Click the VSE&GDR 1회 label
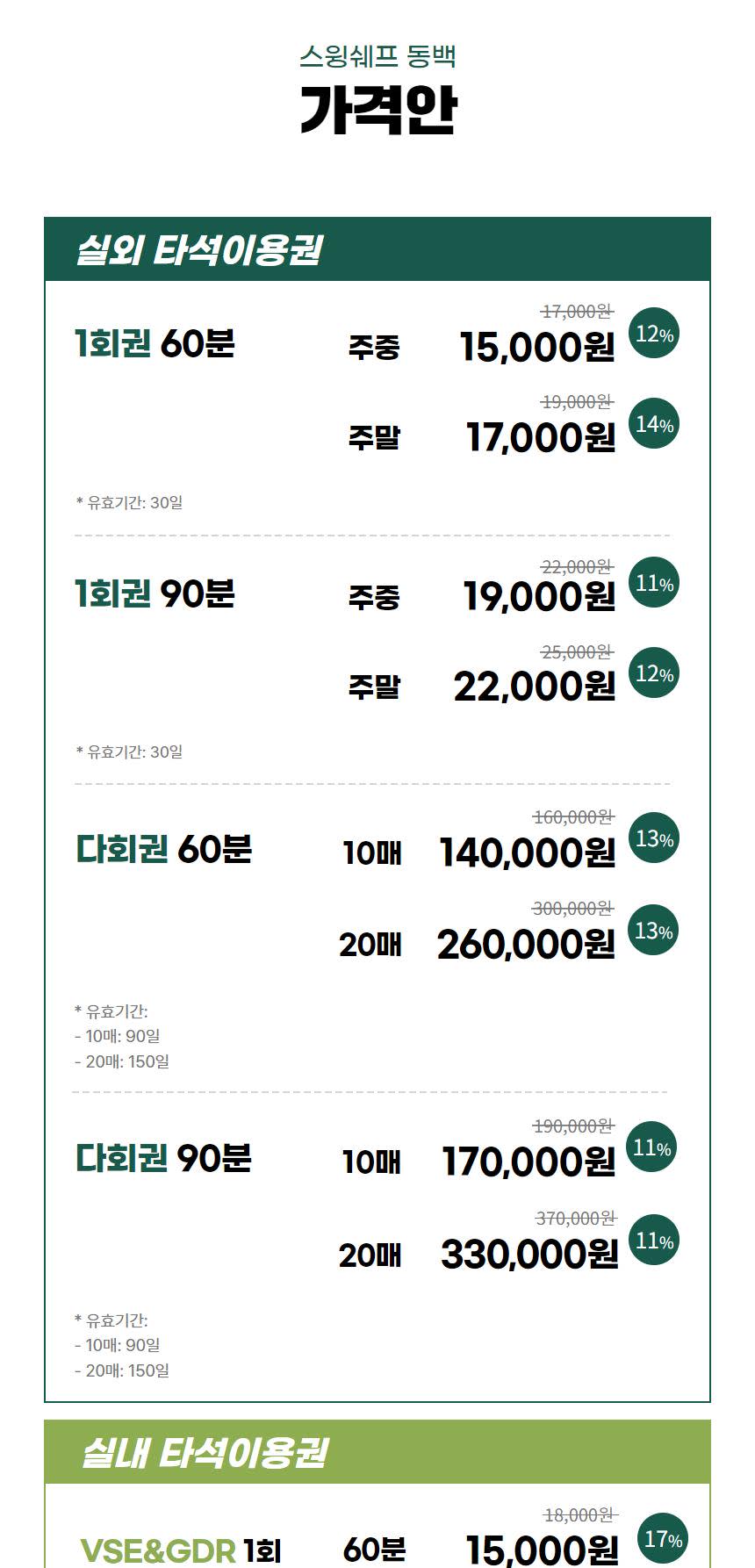755x1568 pixels. pyautogui.click(x=180, y=1550)
